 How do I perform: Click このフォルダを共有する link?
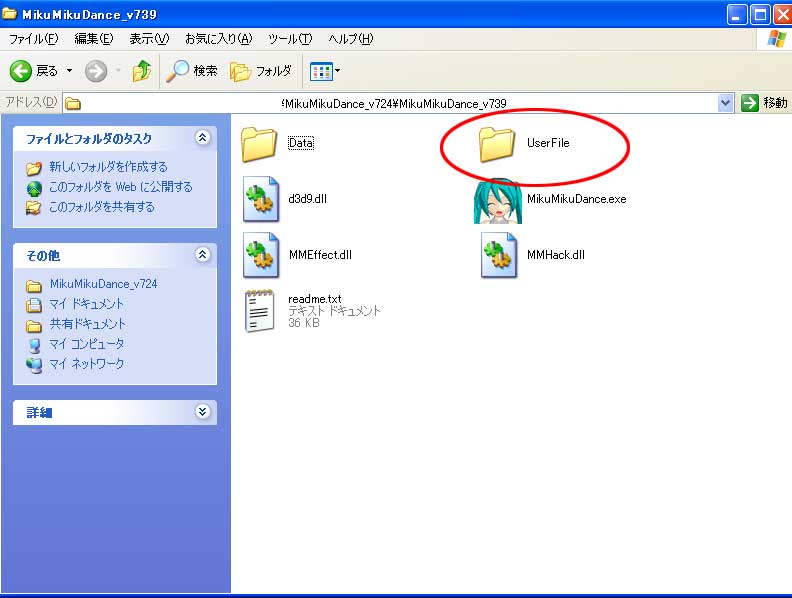[102, 207]
